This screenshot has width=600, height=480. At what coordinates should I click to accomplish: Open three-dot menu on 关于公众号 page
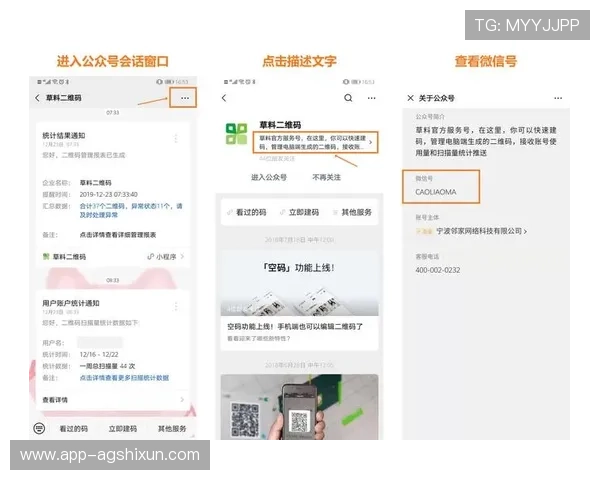(x=558, y=98)
